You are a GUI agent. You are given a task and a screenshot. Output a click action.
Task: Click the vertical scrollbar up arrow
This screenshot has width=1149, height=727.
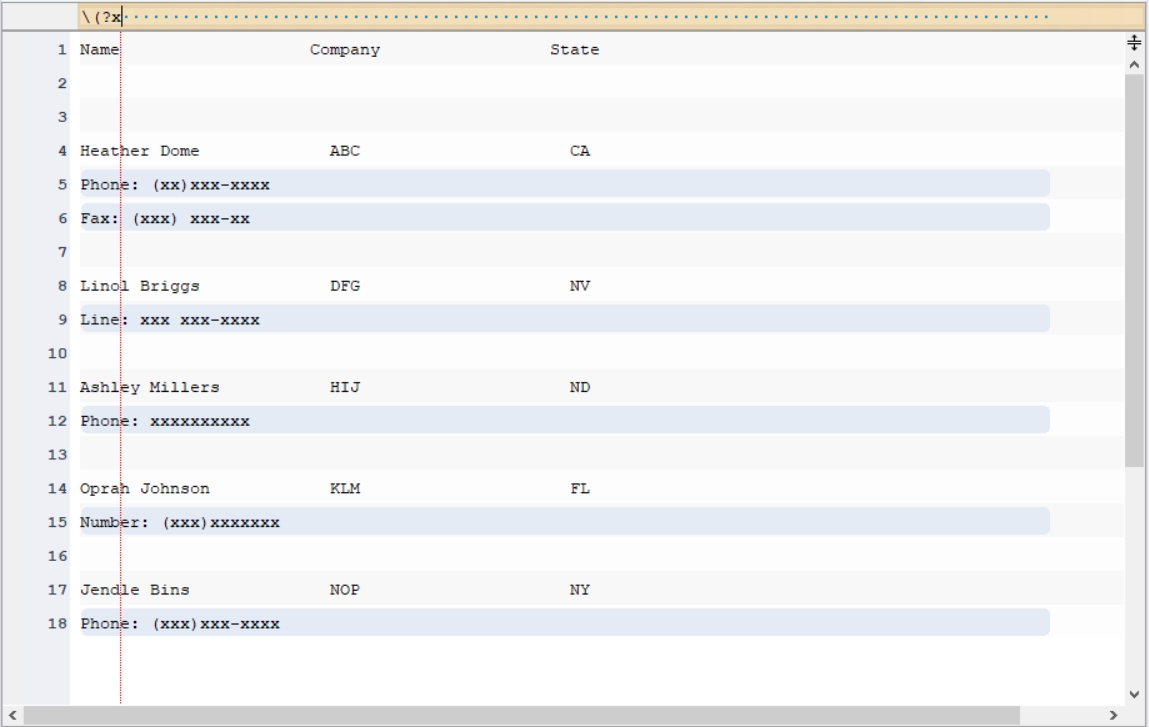tap(1134, 64)
